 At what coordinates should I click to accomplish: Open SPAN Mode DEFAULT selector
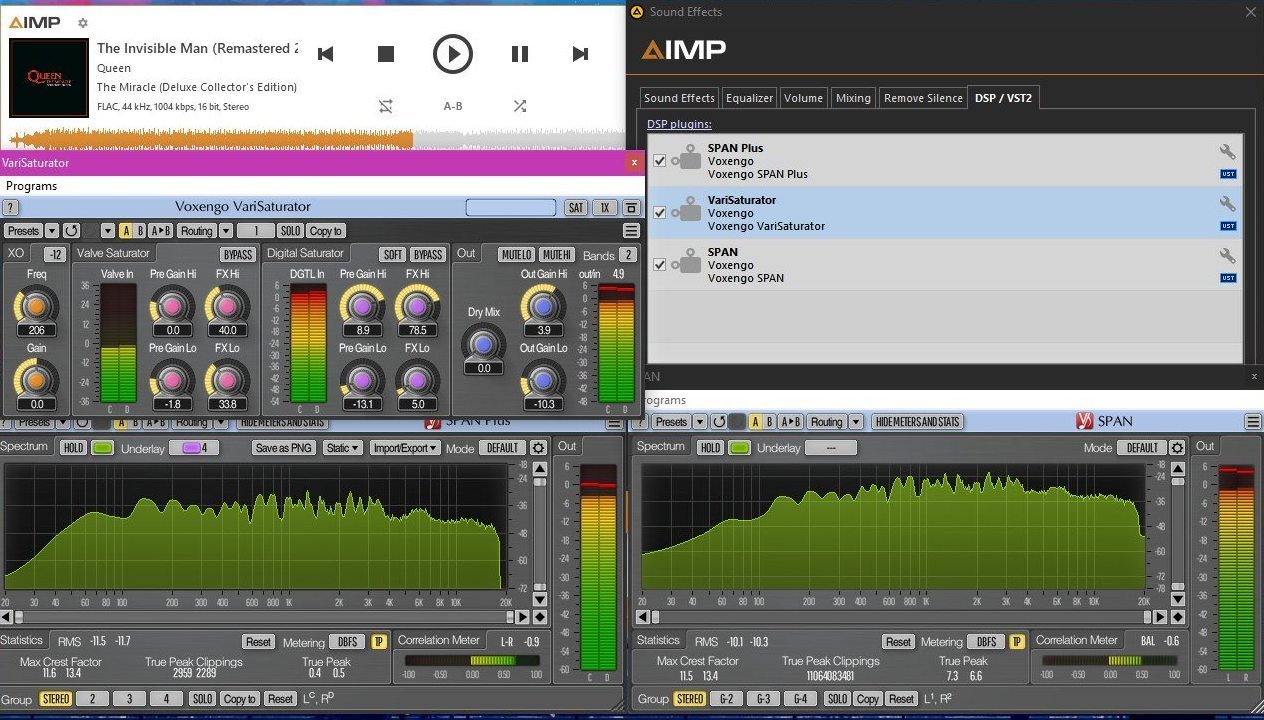1141,448
